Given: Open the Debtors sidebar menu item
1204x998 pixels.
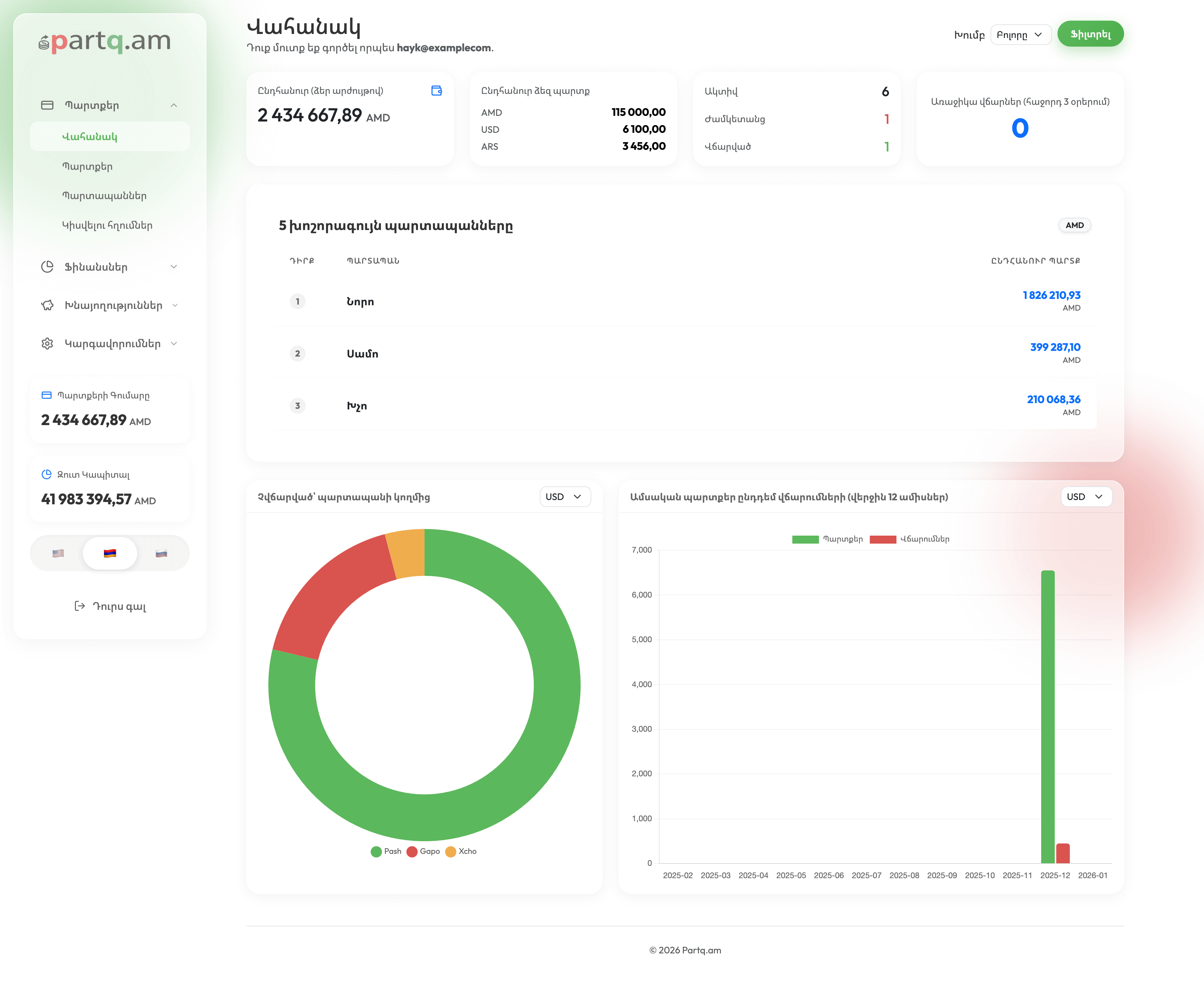Looking at the screenshot, I should click(x=104, y=195).
